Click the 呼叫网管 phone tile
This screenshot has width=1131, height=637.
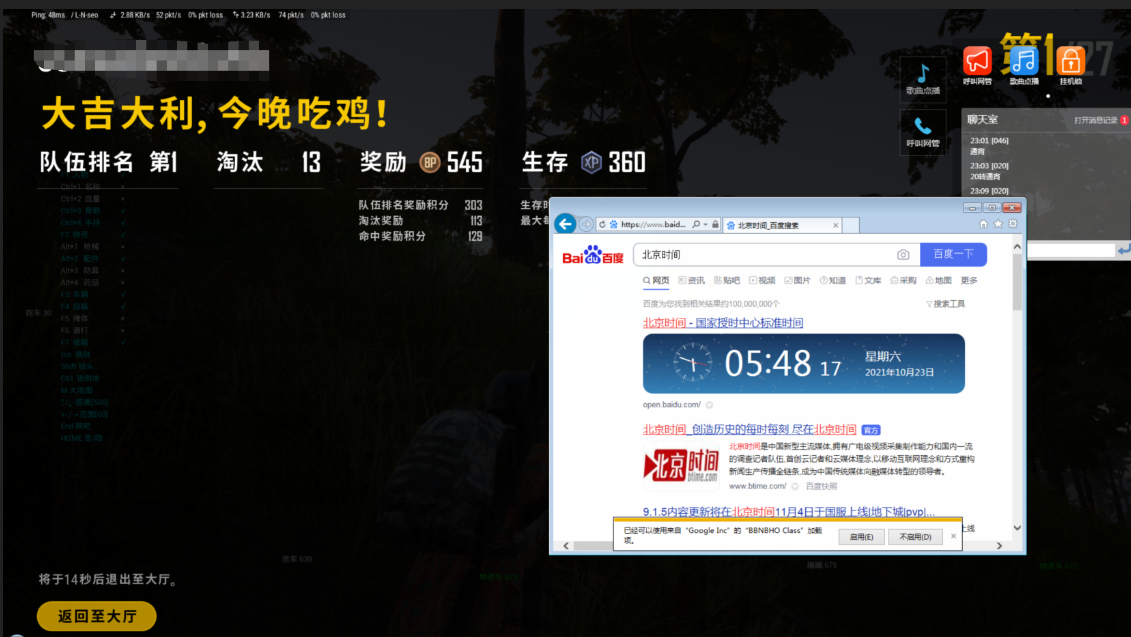tap(923, 131)
